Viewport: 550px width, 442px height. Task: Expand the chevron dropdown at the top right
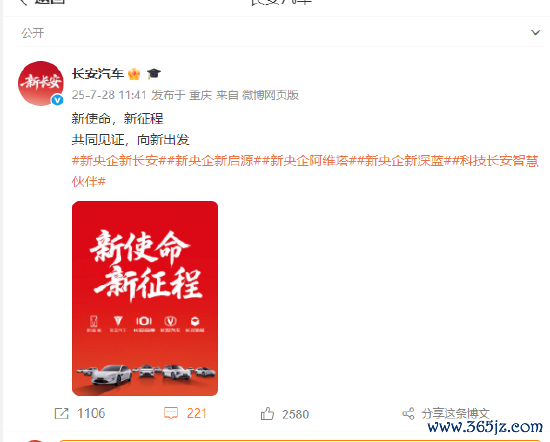535,33
